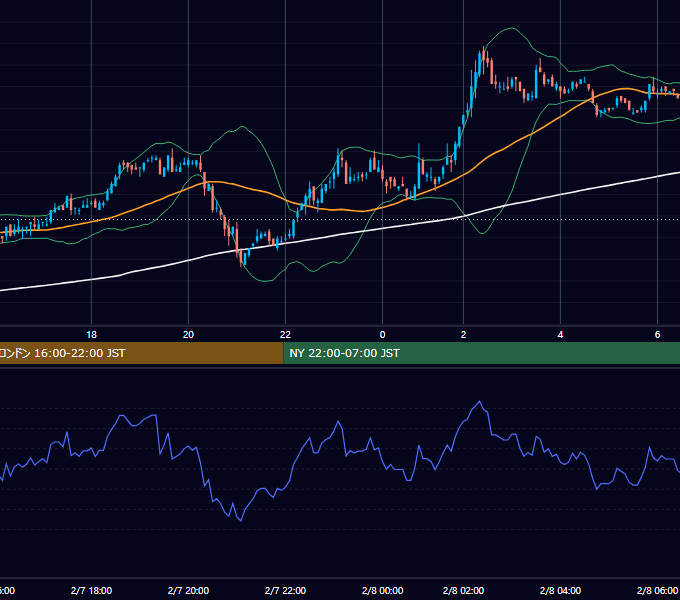The width and height of the screenshot is (680, 600).
Task: Click the 2/8 00:00 oscillator time label
Action: (x=382, y=590)
